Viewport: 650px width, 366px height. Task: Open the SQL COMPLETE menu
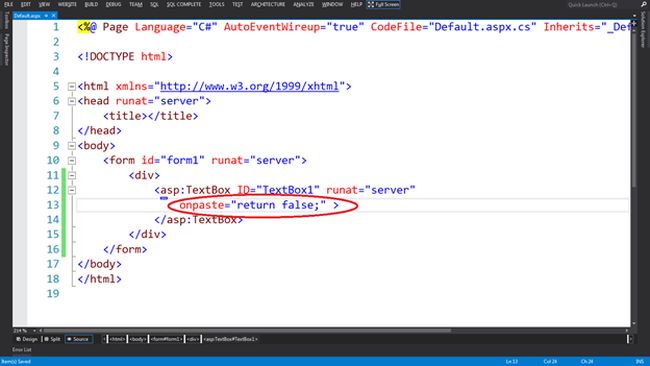coord(184,4)
